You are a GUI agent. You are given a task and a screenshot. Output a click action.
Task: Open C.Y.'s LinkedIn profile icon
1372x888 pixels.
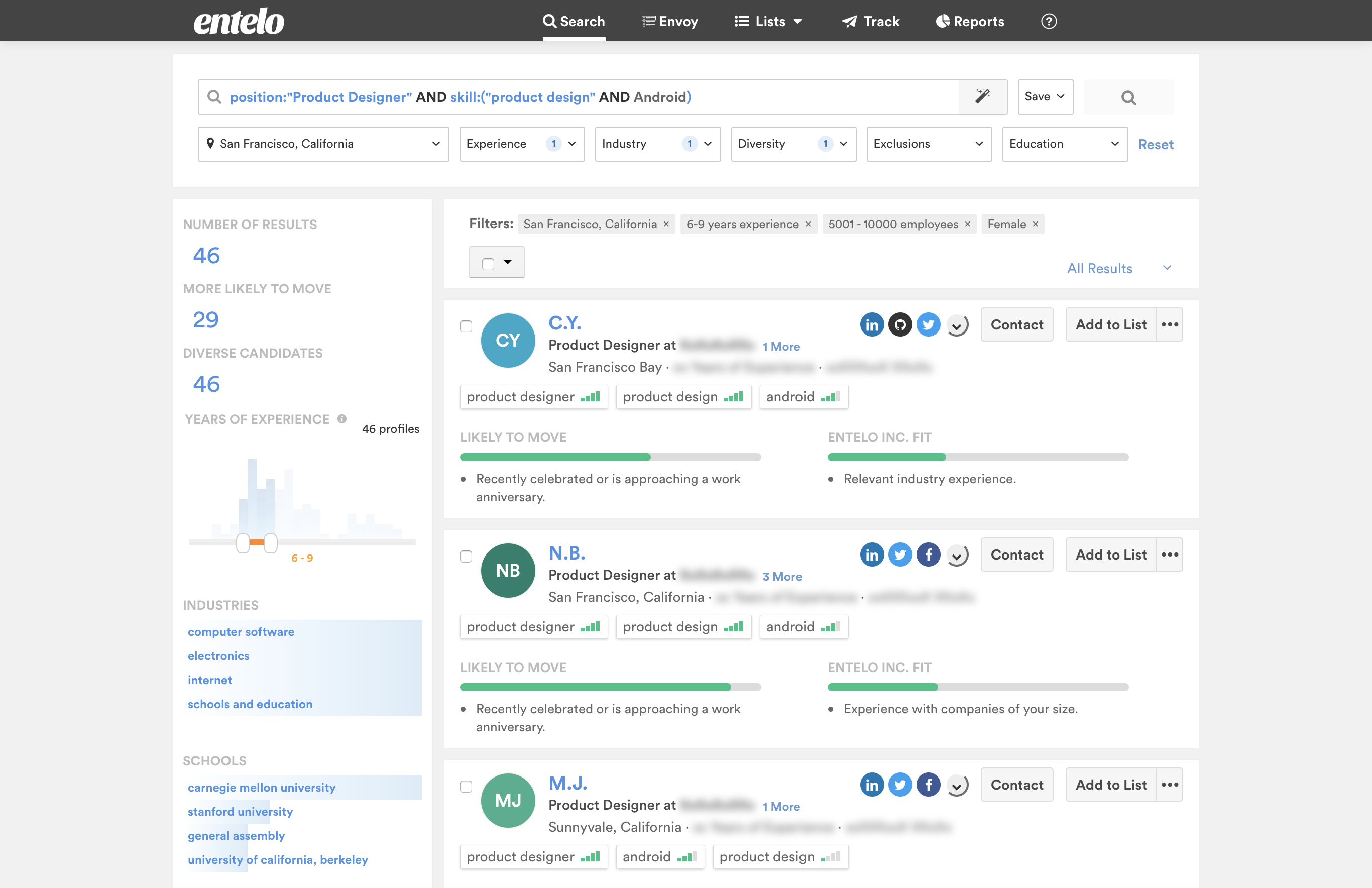pos(872,324)
